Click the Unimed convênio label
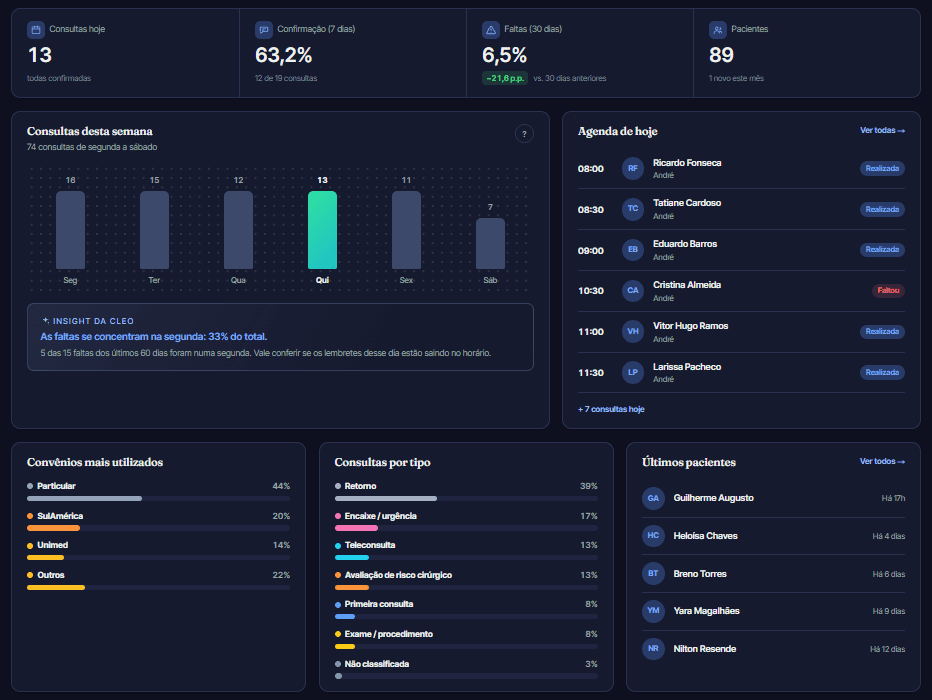The image size is (932, 700). pos(53,545)
